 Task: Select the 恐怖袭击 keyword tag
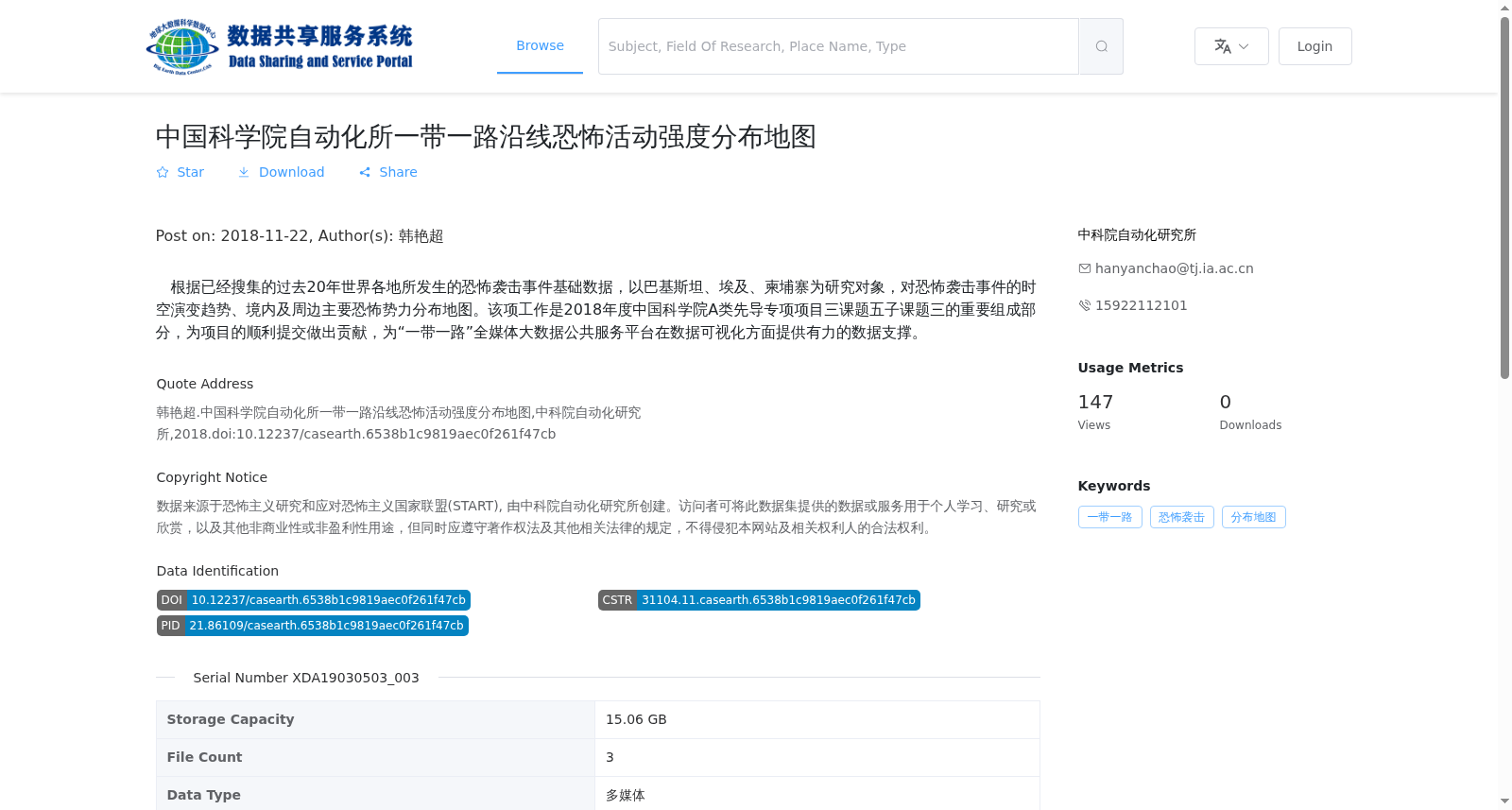[x=1181, y=517]
